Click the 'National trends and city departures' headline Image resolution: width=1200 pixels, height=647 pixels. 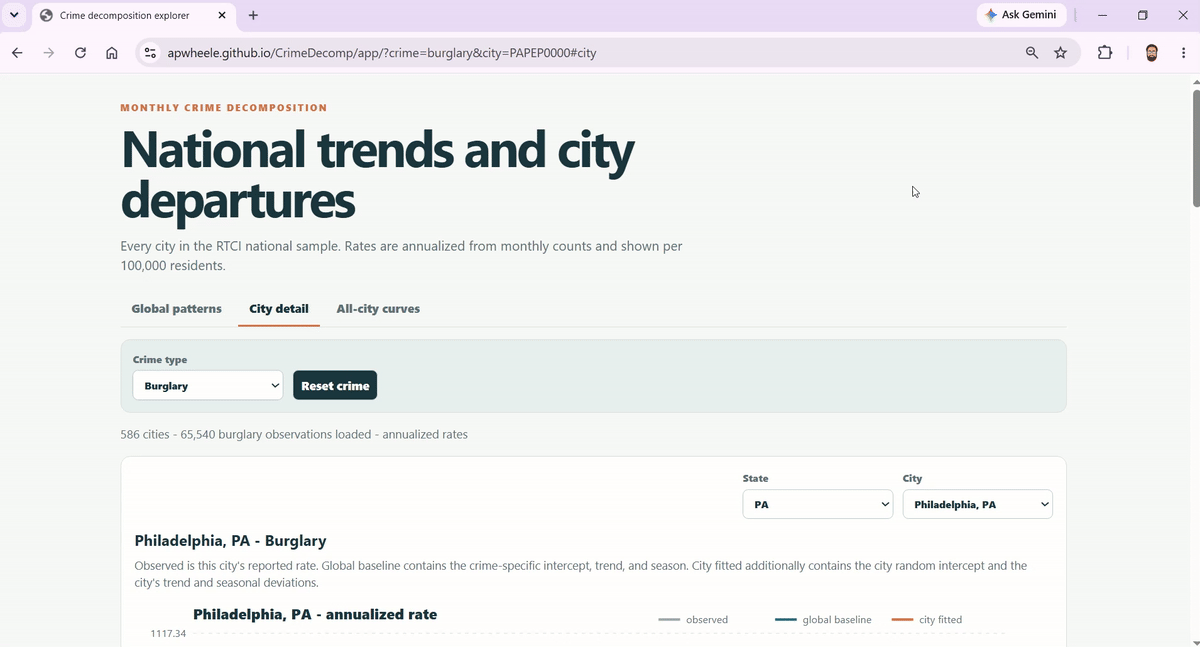377,174
